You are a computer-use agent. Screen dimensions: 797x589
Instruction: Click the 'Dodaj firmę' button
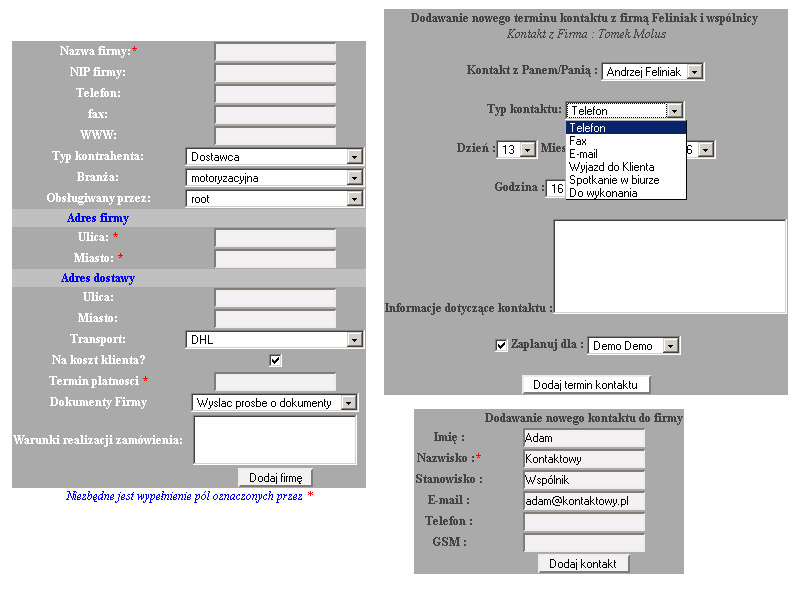coord(275,478)
